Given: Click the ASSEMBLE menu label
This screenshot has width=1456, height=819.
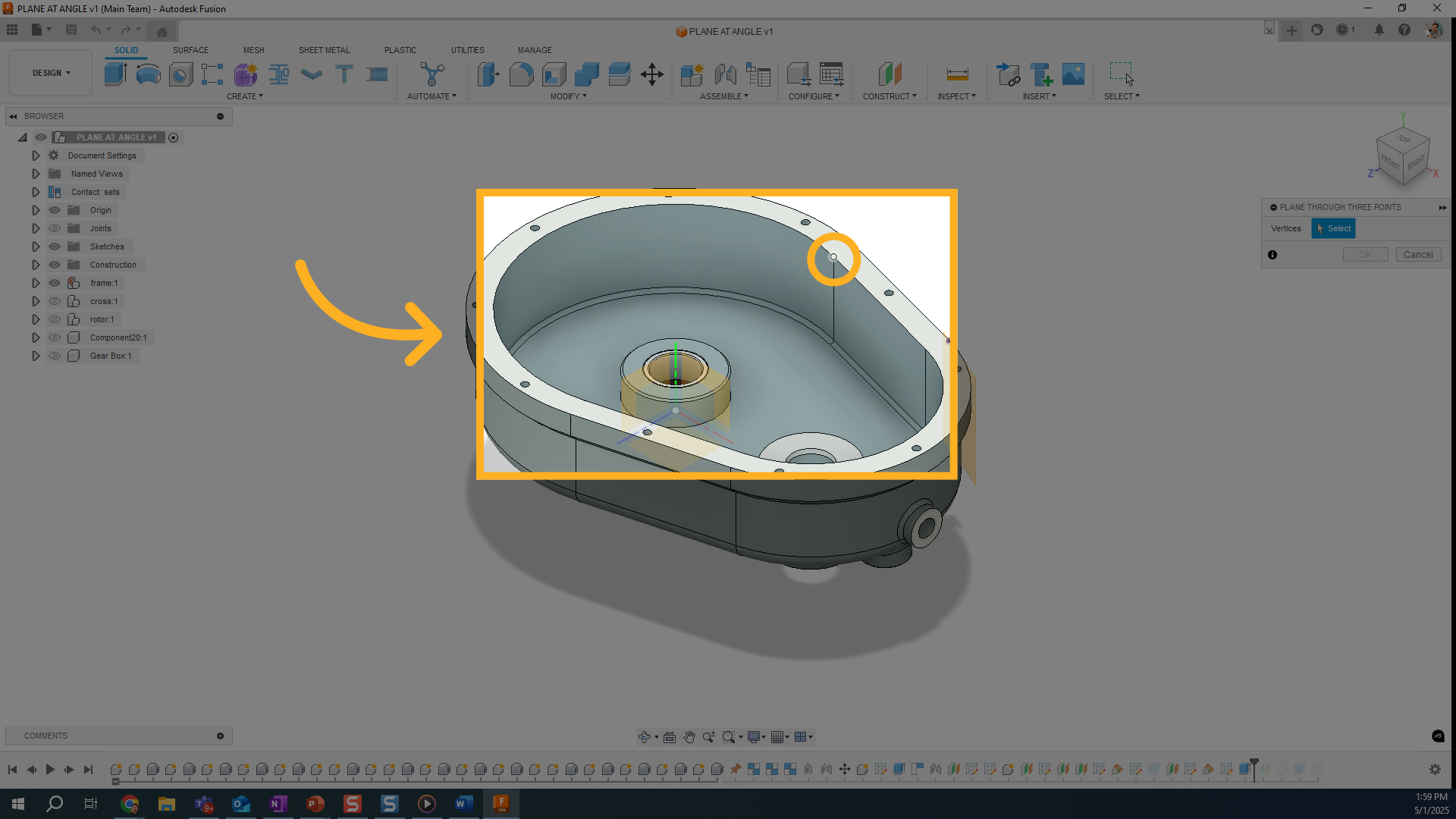Looking at the screenshot, I should pyautogui.click(x=723, y=96).
